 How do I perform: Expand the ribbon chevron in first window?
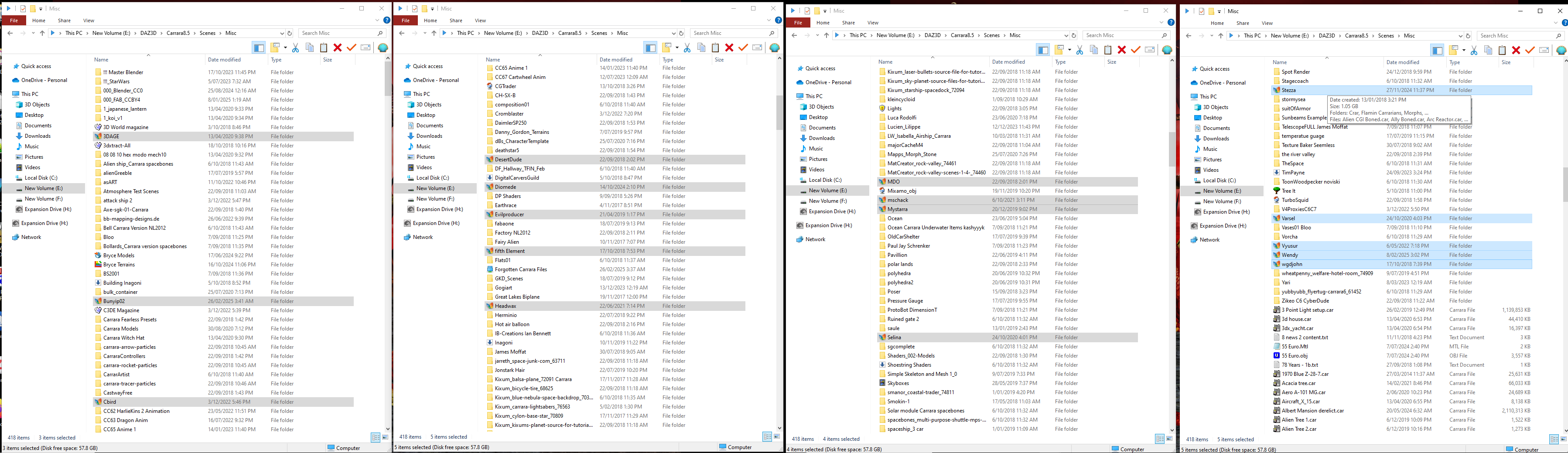coord(378,20)
